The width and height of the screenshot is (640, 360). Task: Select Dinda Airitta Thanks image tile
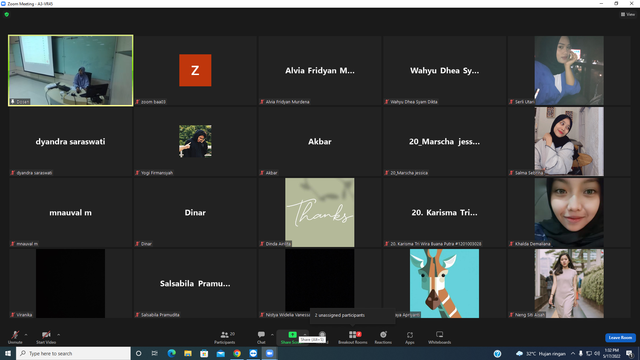320,212
